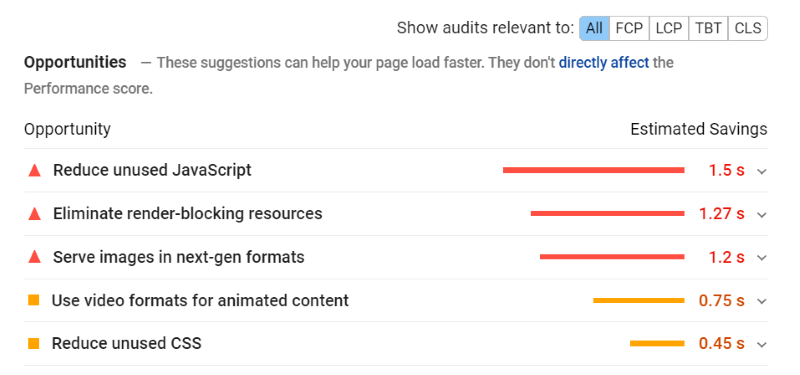
Task: Click orange square beside Use video formats
Action: (x=34, y=301)
